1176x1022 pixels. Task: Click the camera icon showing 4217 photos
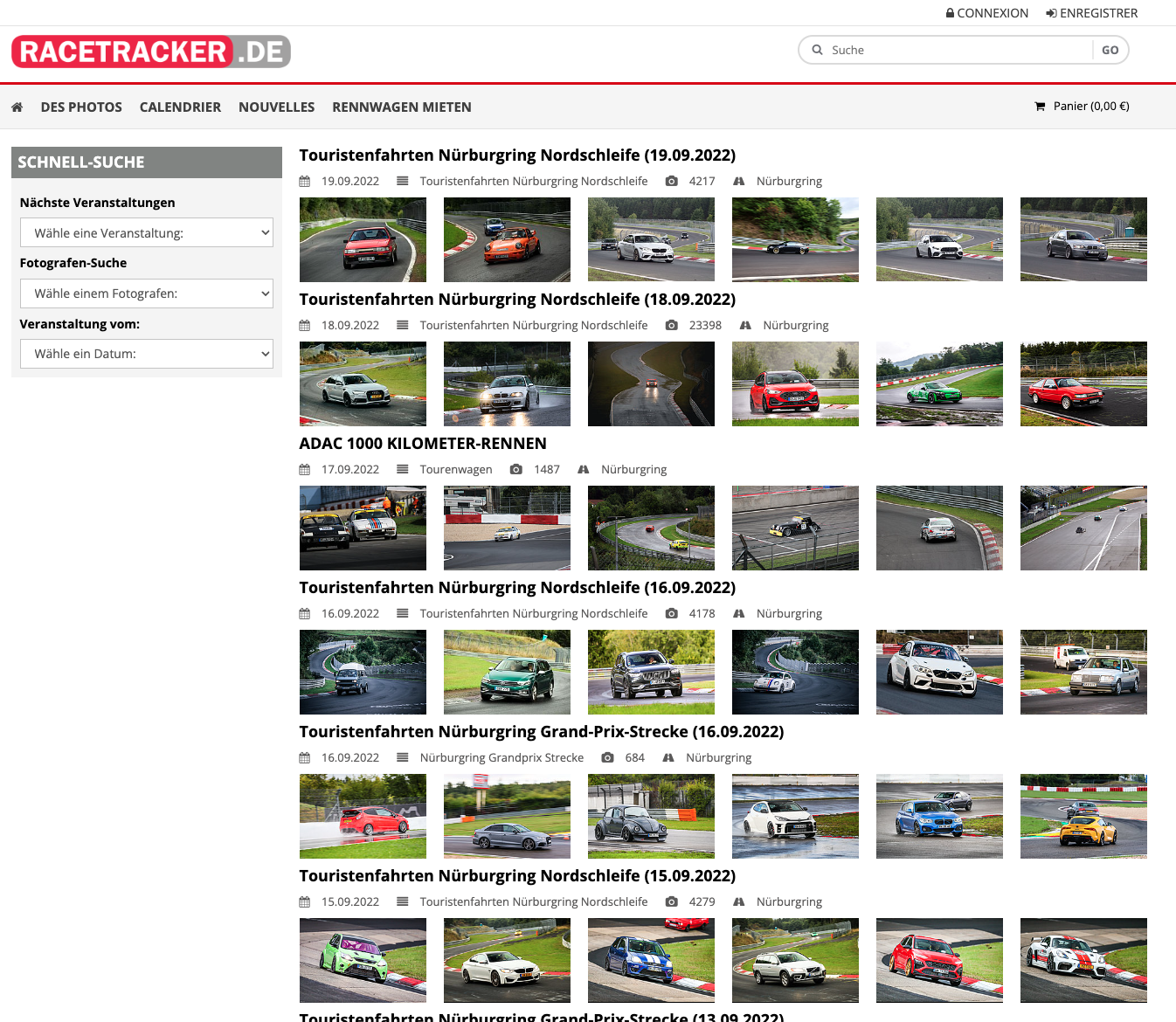coord(671,181)
